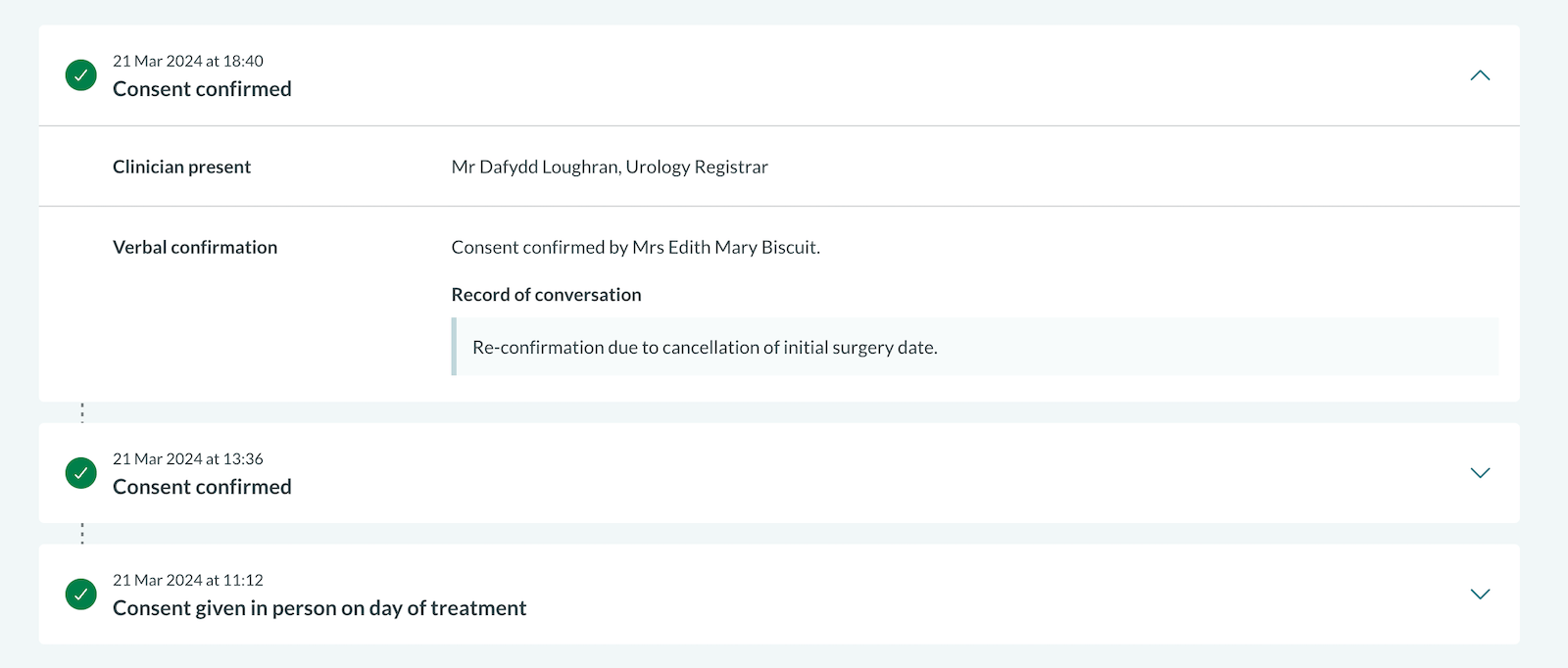
Task: Expand the 13:36 Consent confirmed entry
Action: coord(1480,473)
